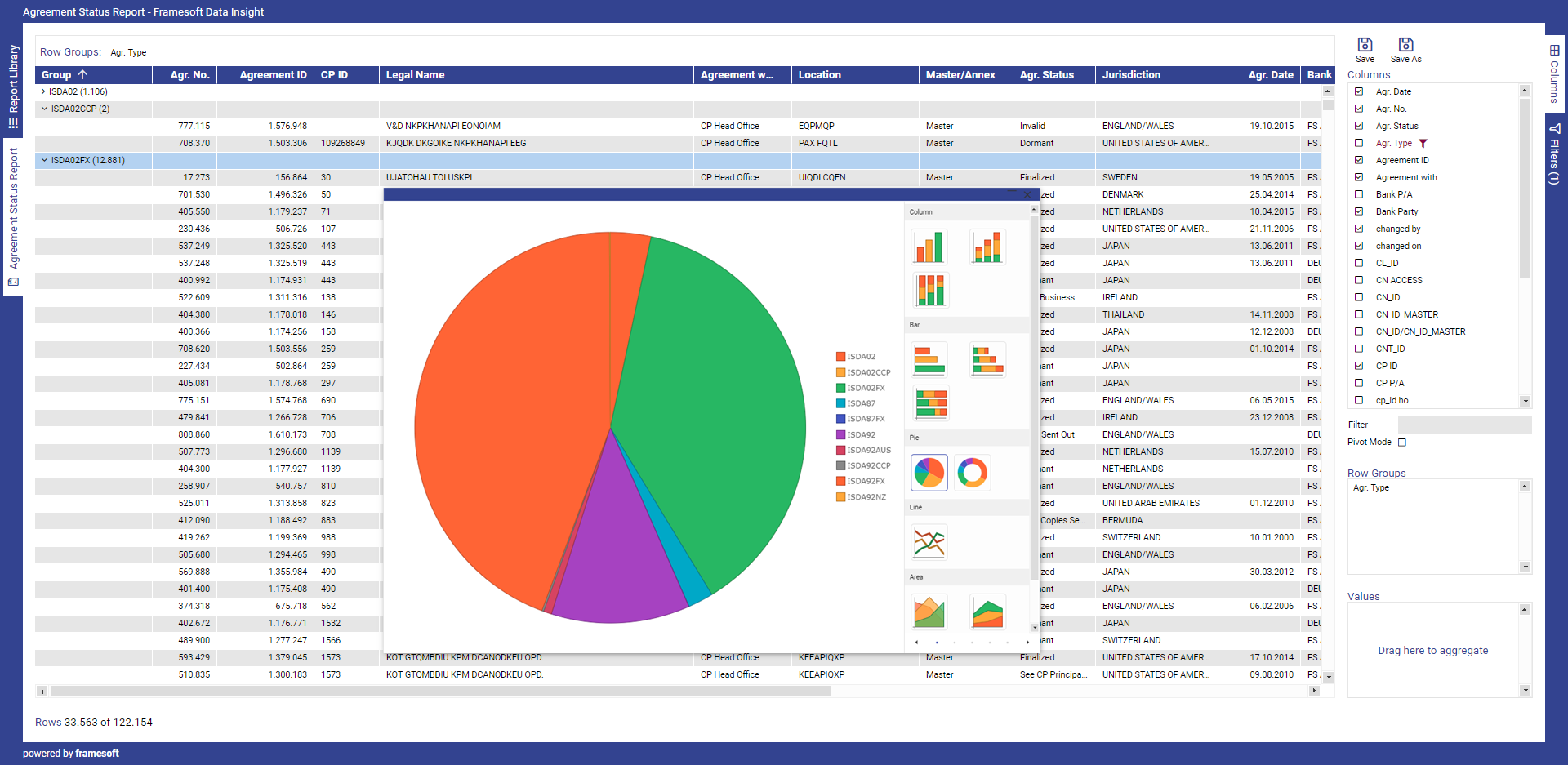Toggle the Agr. Date column checkbox
The height and width of the screenshot is (765, 1568).
coord(1359,91)
